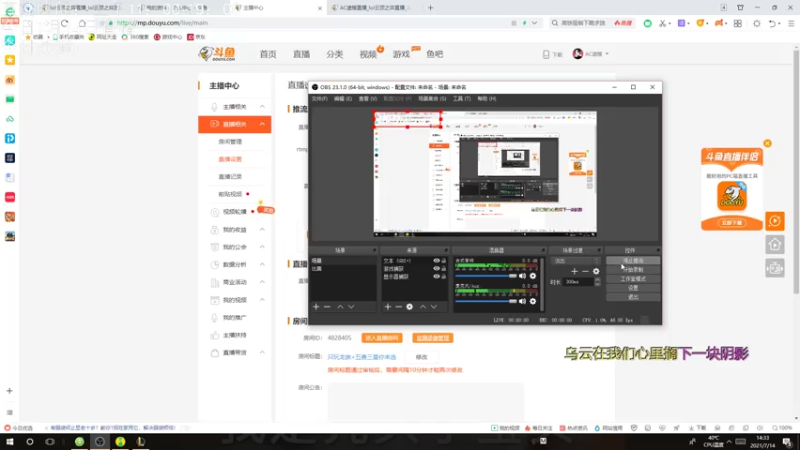This screenshot has height=450, width=800.
Task: Lock the 游戏捕获 source
Action: [443, 268]
